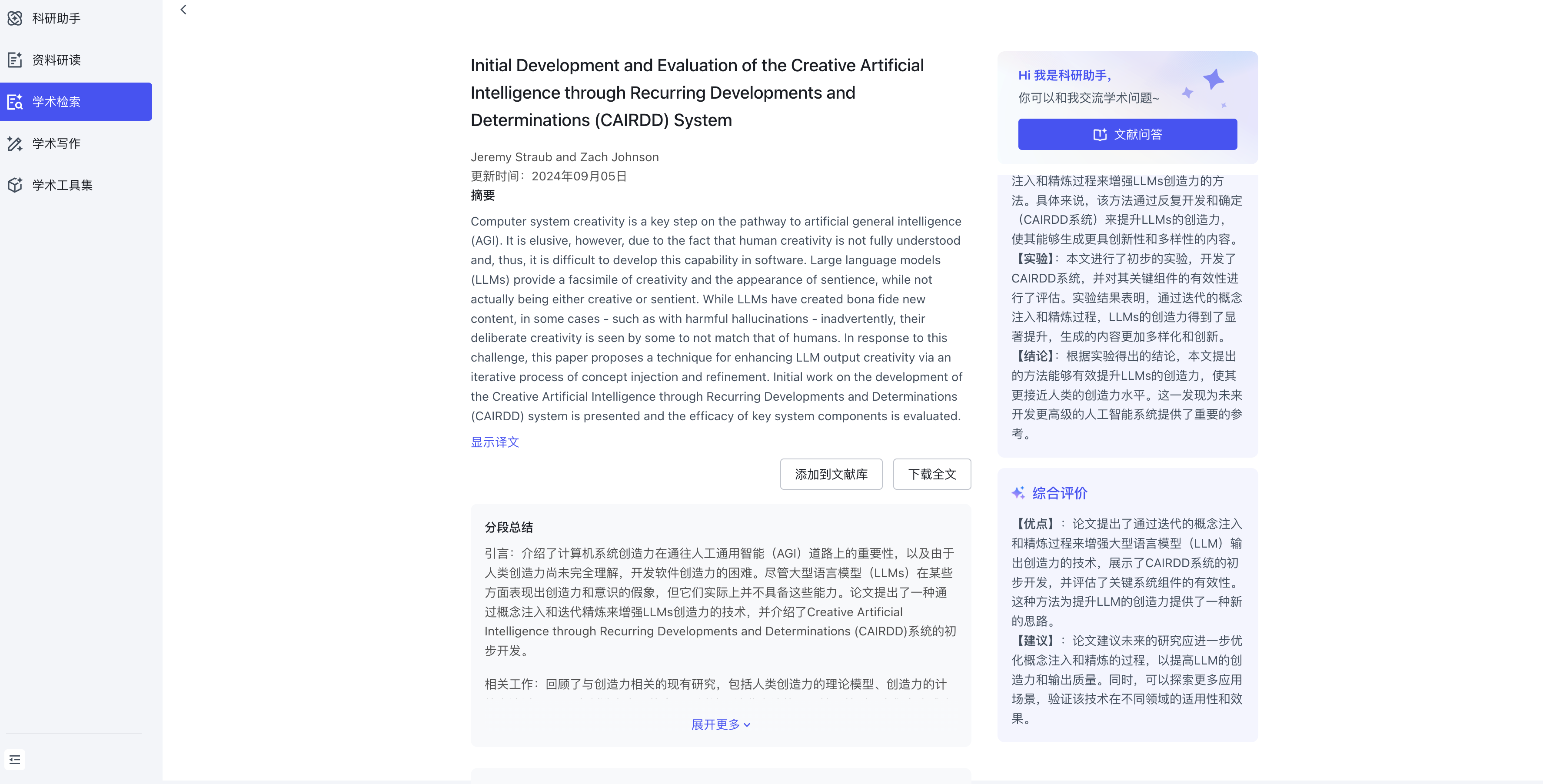Click the chevron next to 展开更多
This screenshot has width=1543, height=784.
747,725
